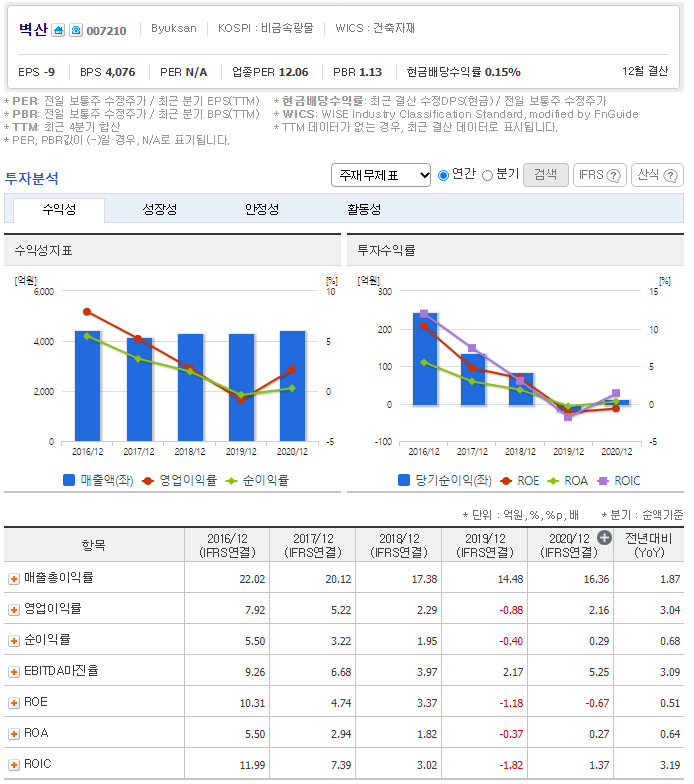Expand the 영업이익률 row
The image size is (694, 784).
click(14, 610)
